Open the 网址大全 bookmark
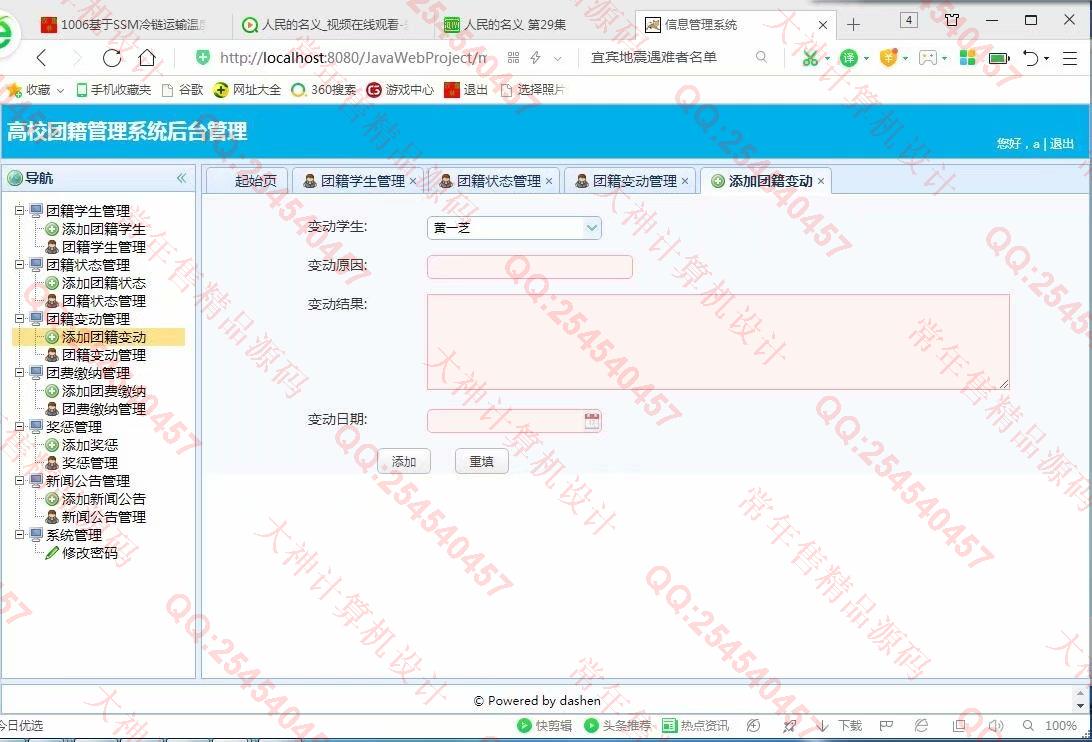 coord(247,90)
